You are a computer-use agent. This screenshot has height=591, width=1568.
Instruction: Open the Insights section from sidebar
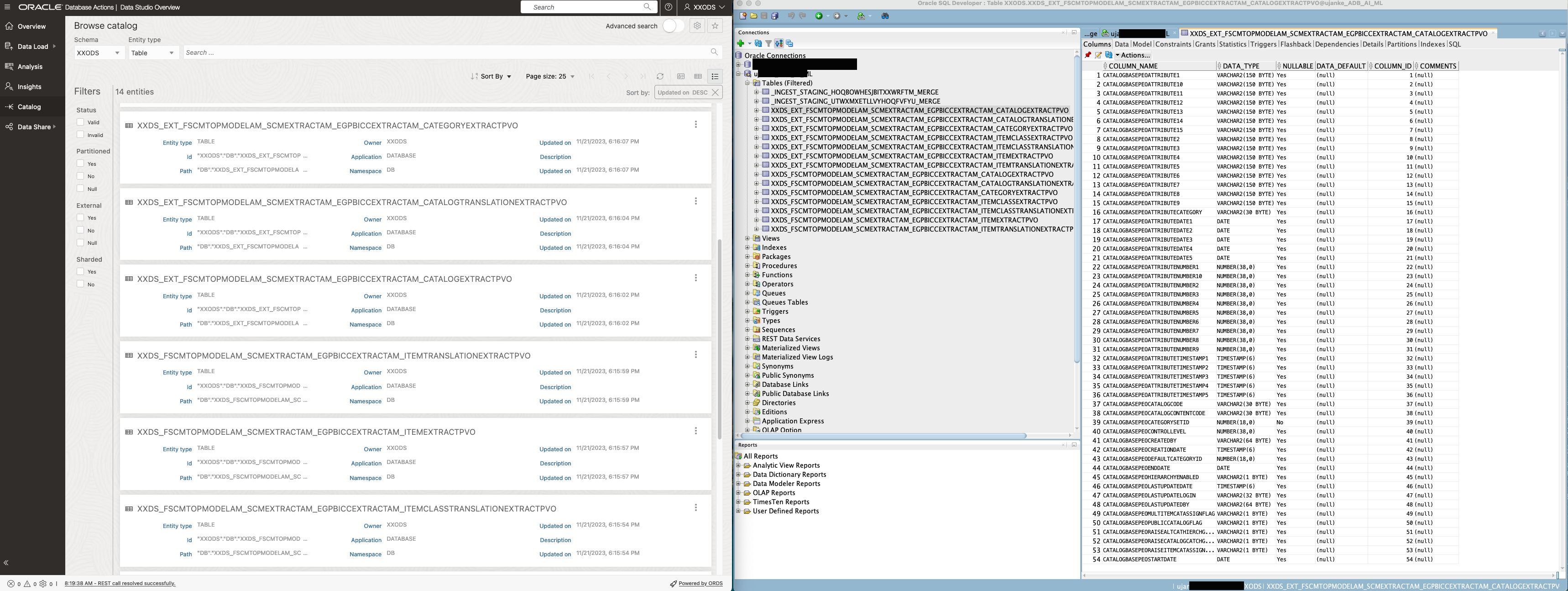[x=28, y=86]
